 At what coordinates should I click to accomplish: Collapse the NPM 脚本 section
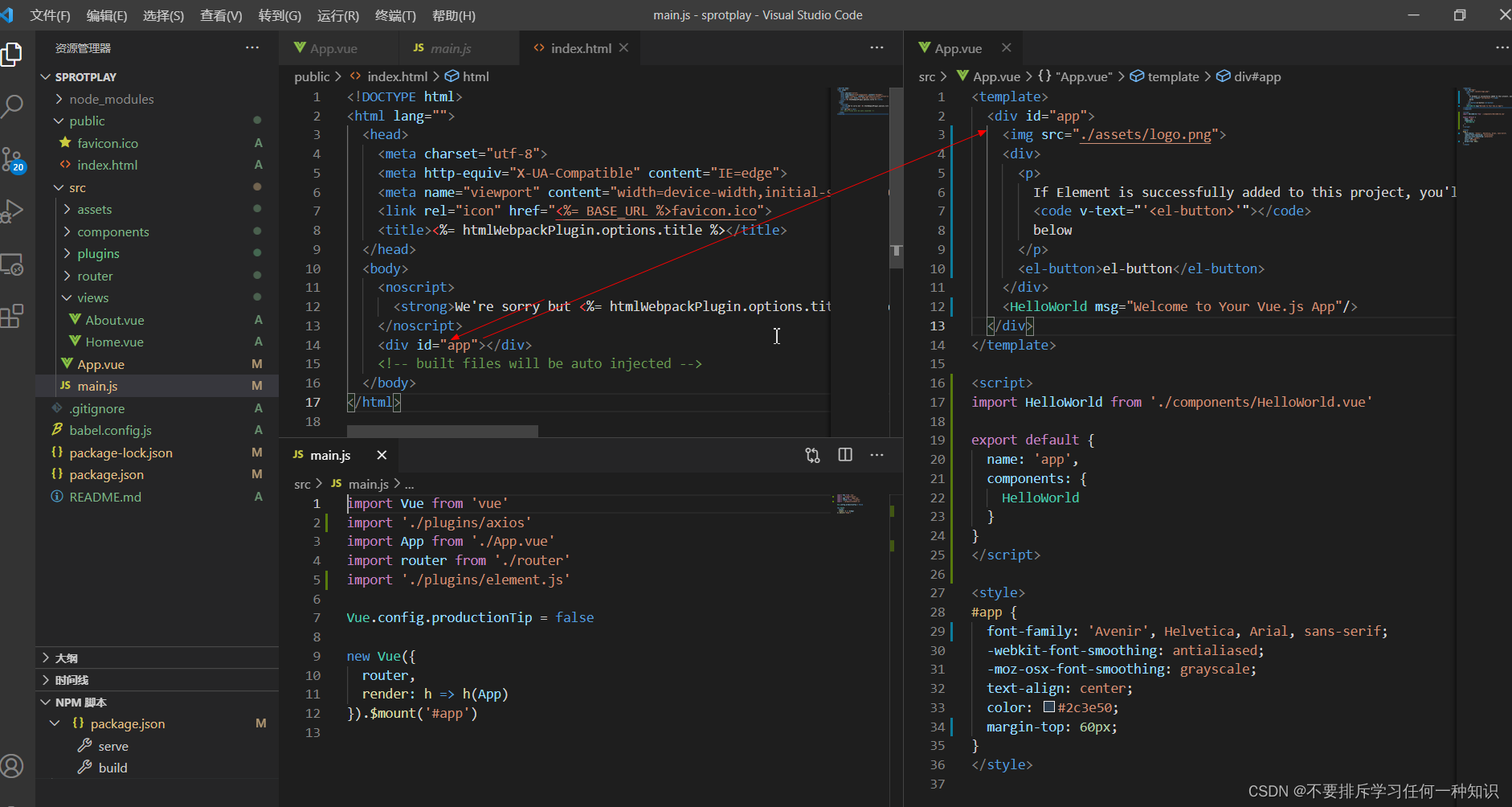pos(46,702)
